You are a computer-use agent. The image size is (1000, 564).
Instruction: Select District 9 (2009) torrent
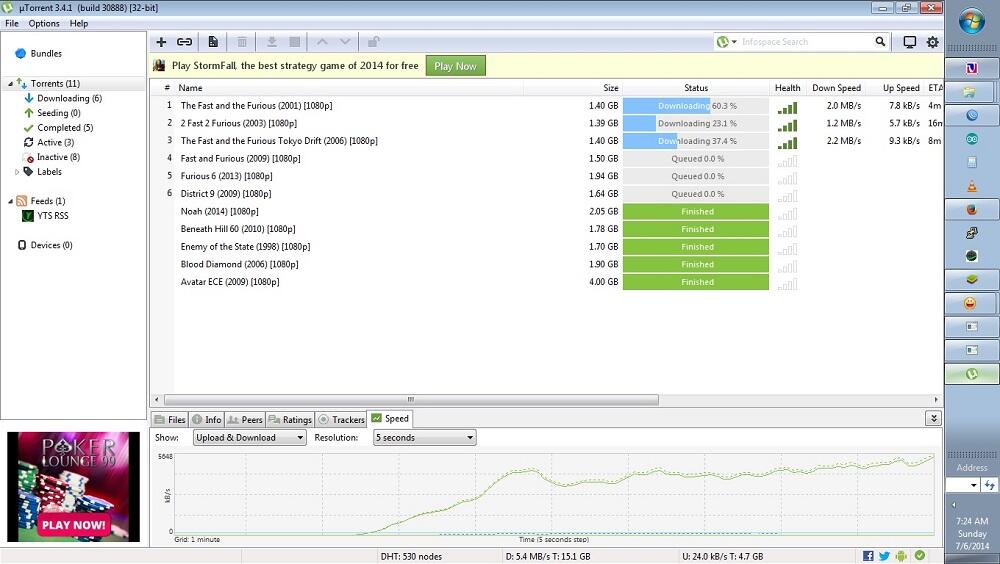click(x=226, y=193)
